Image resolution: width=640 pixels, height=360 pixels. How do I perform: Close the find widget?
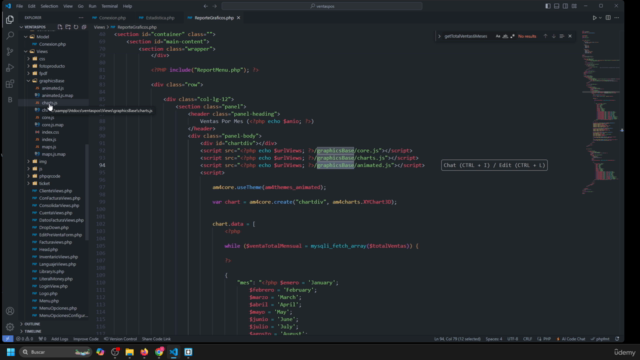570,36
